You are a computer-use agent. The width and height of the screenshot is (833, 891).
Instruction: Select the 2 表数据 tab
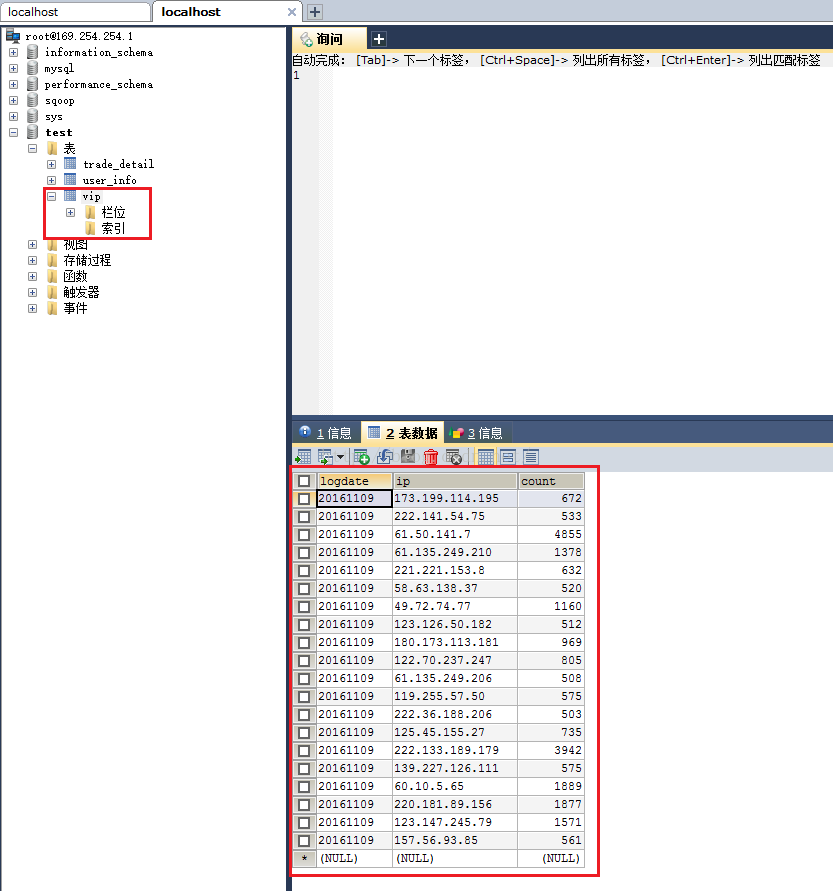pyautogui.click(x=403, y=433)
